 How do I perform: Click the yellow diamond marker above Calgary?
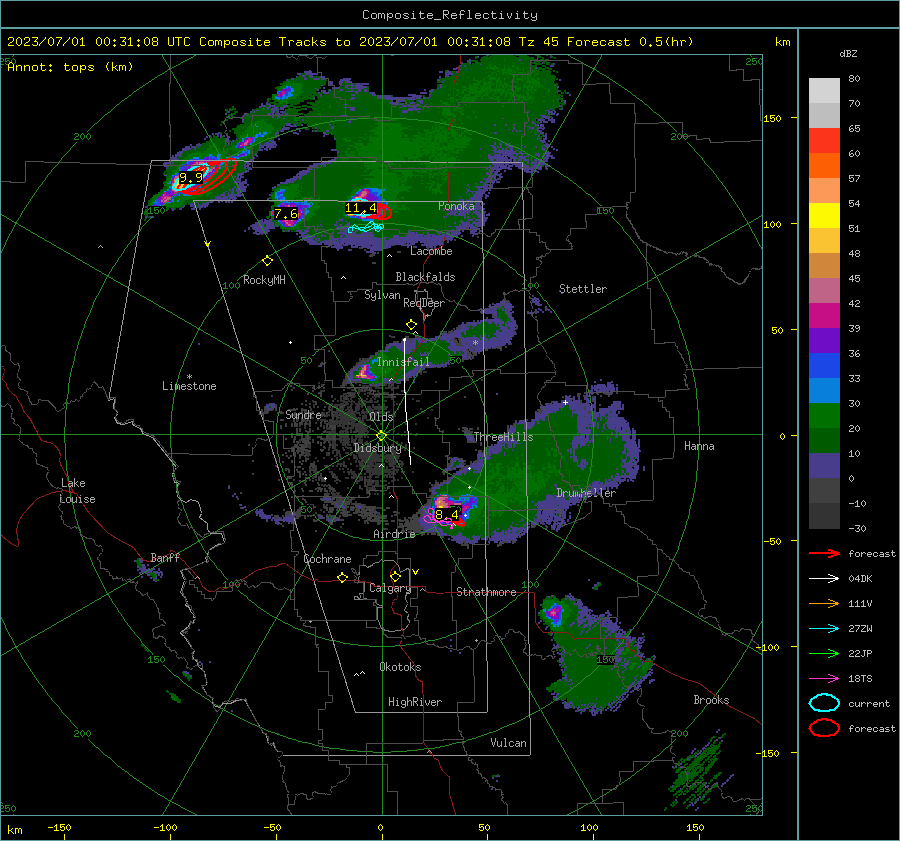[x=395, y=576]
